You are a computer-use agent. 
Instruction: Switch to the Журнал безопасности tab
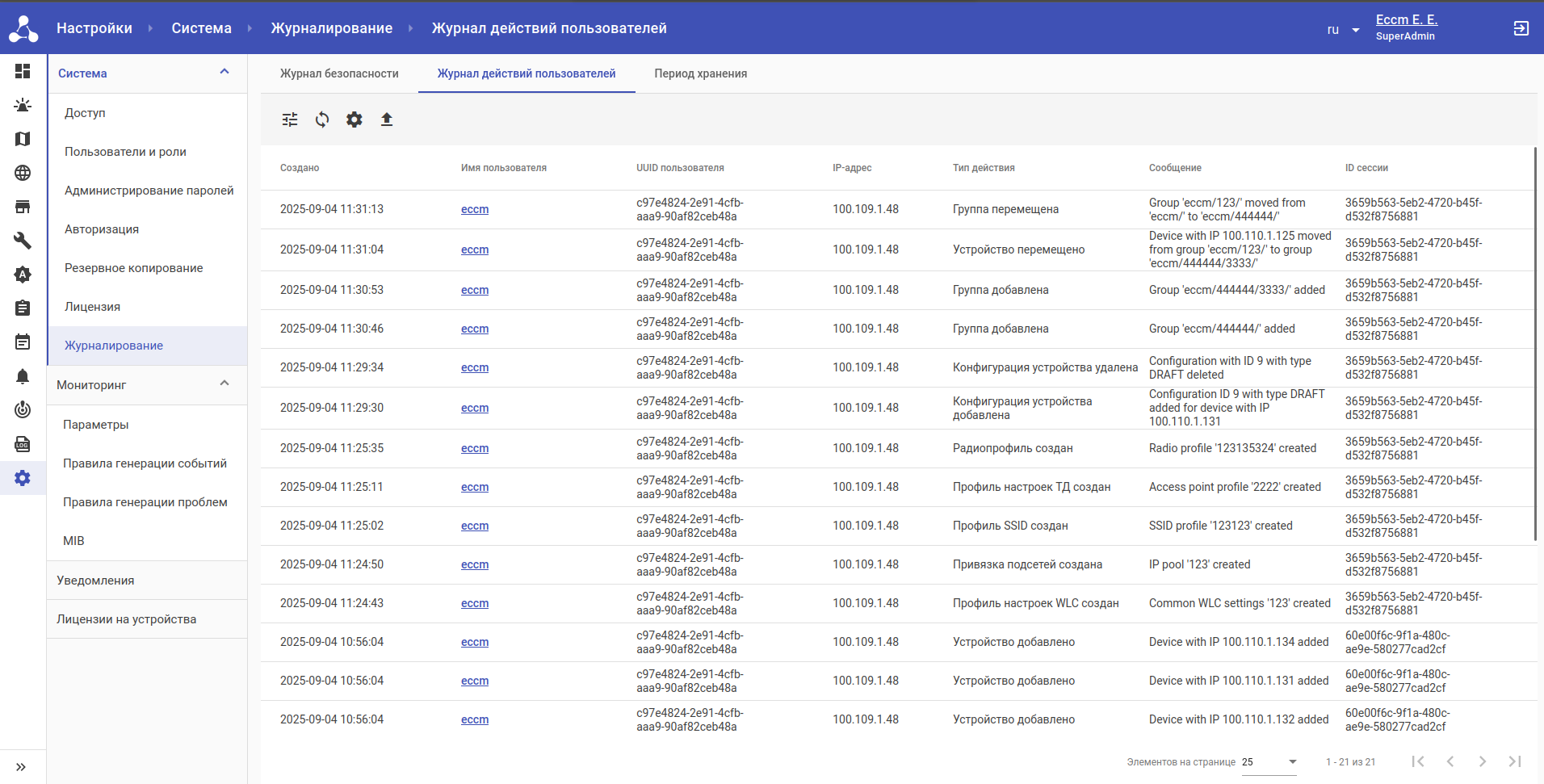[x=339, y=73]
